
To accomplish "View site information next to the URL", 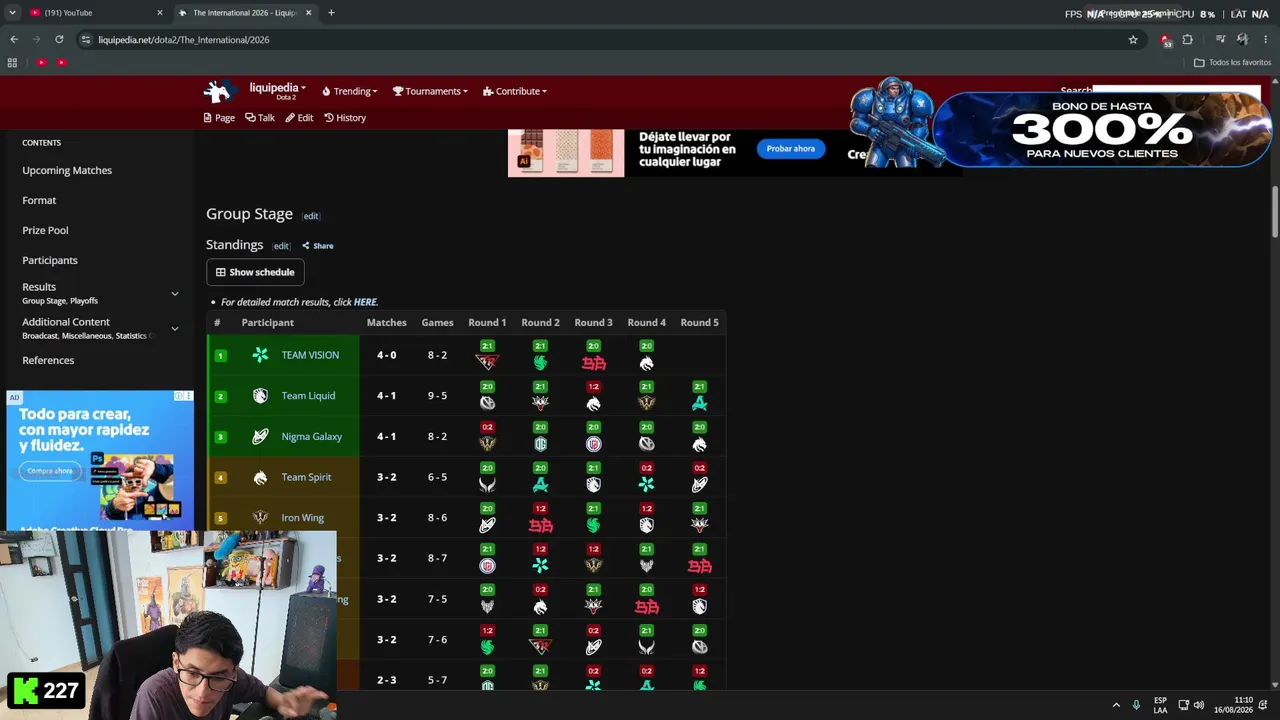I will pyautogui.click(x=86, y=40).
